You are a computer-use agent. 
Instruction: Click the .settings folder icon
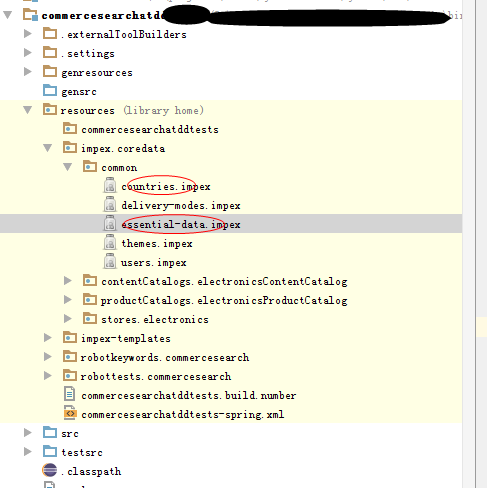(x=50, y=53)
